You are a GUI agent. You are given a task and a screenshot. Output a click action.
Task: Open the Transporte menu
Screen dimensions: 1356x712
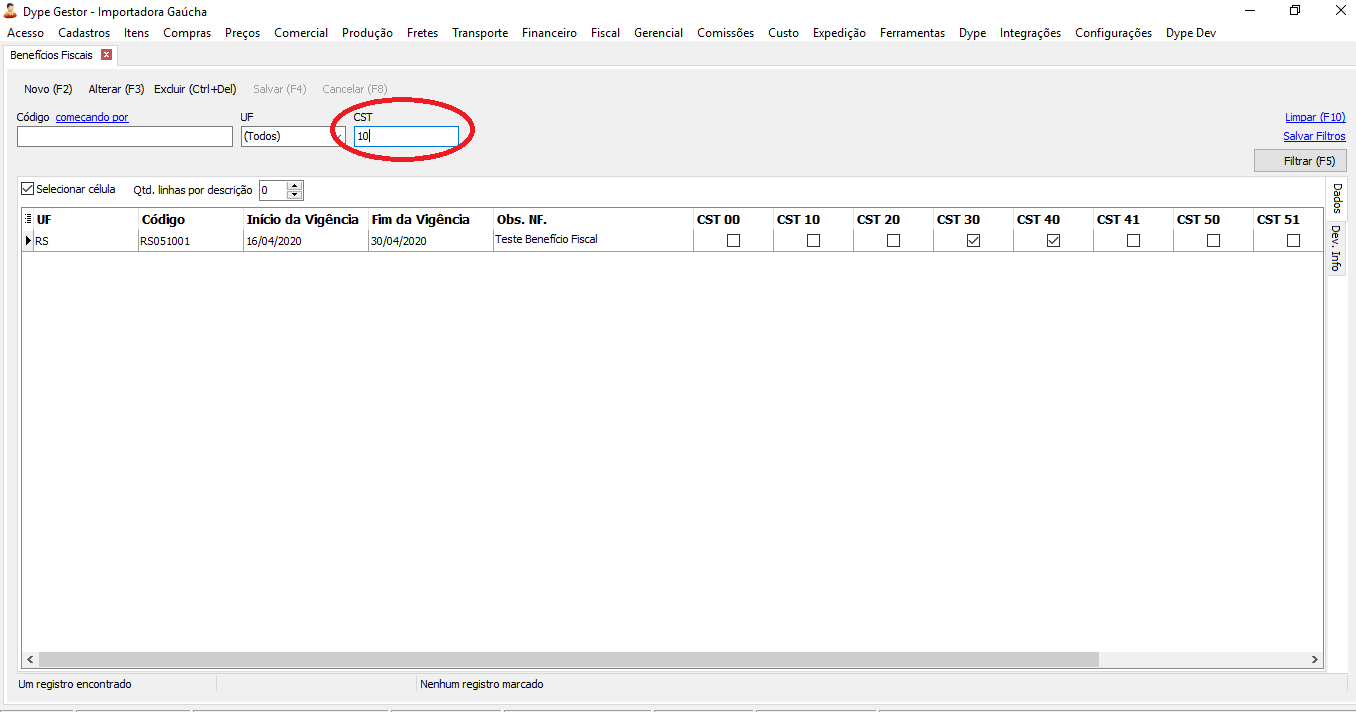(480, 33)
